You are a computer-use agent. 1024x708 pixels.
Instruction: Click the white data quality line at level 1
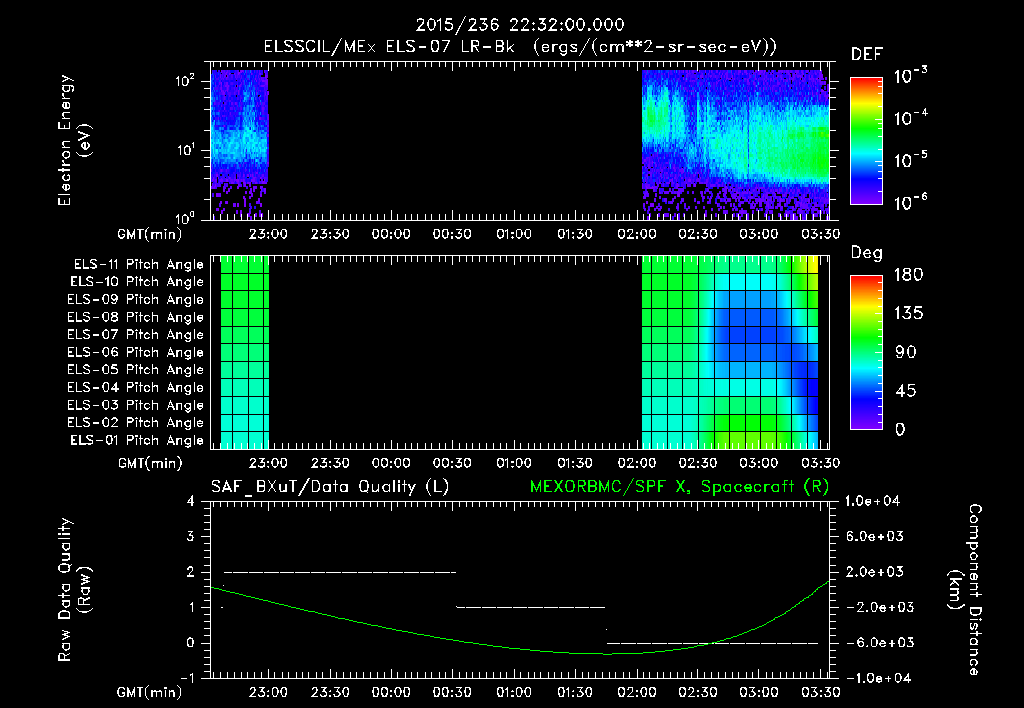click(x=531, y=607)
